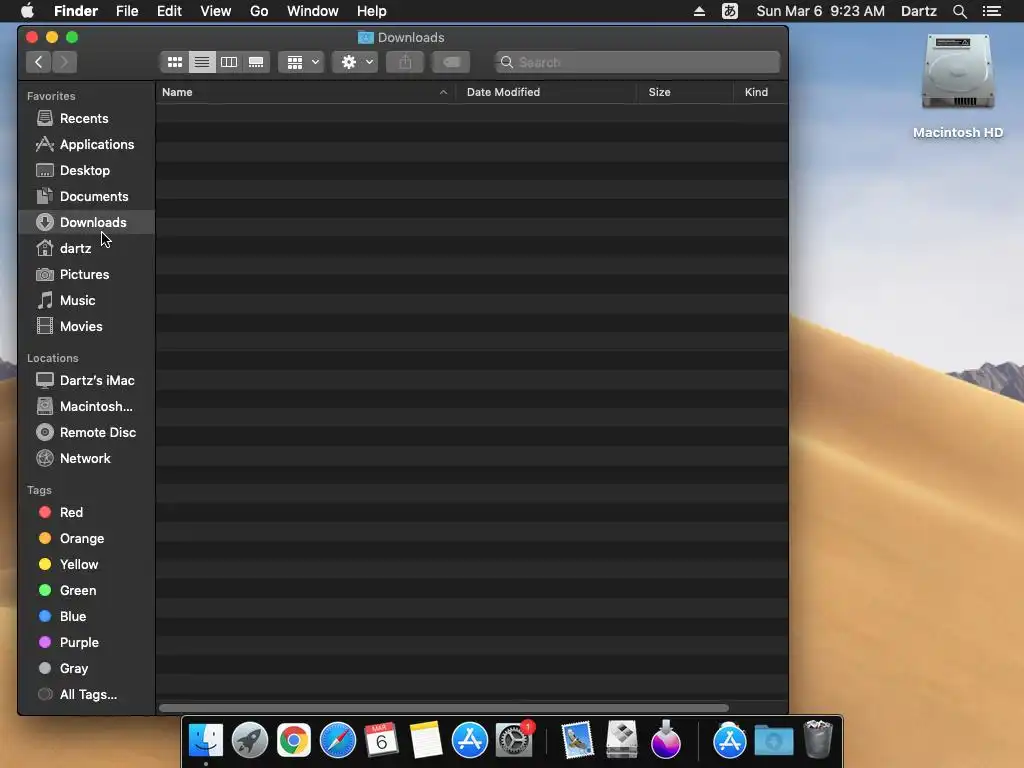Open Movies in sidebar
The width and height of the screenshot is (1024, 768).
(x=86, y=327)
